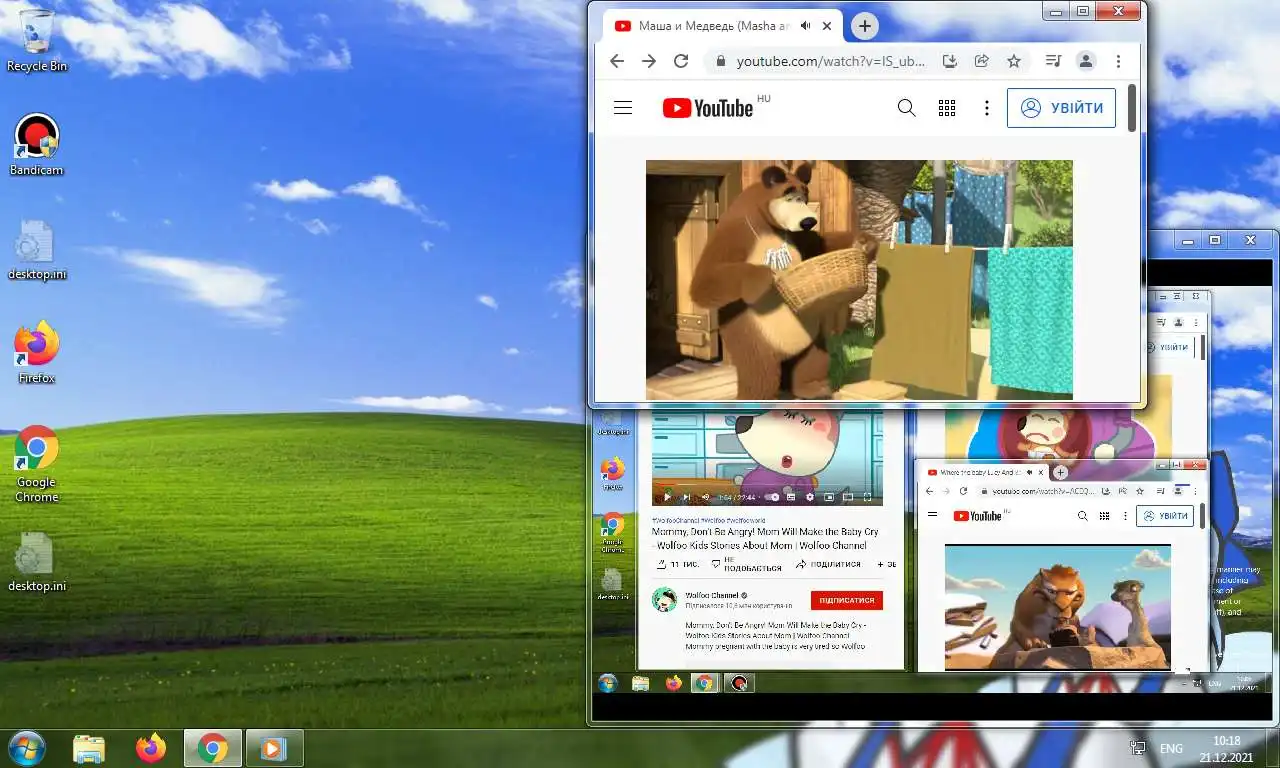Screen dimensions: 1280x768
Task: Click the small window's page scrollbar
Action: coord(1201,514)
